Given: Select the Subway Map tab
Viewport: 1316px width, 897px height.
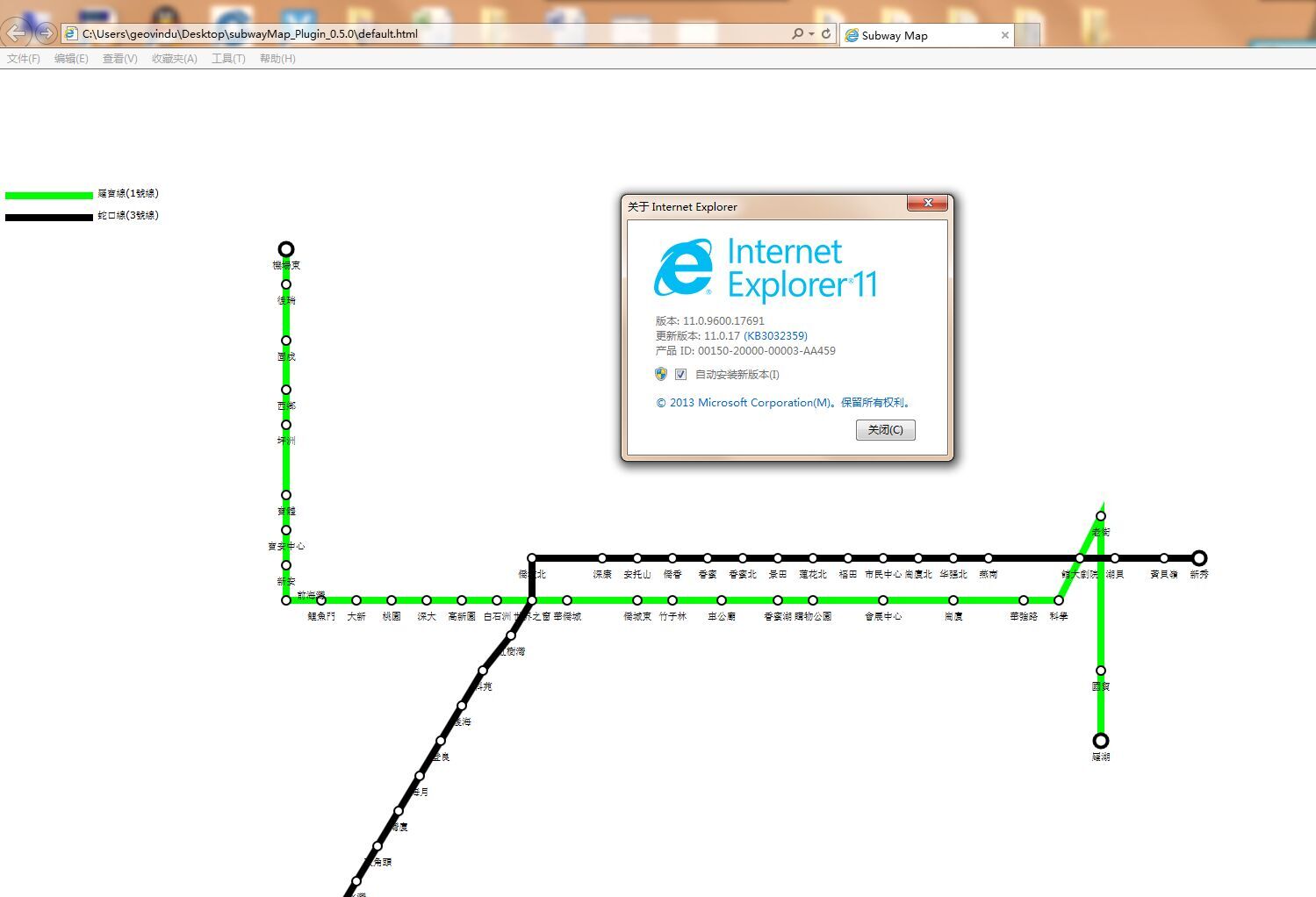Looking at the screenshot, I should [926, 35].
